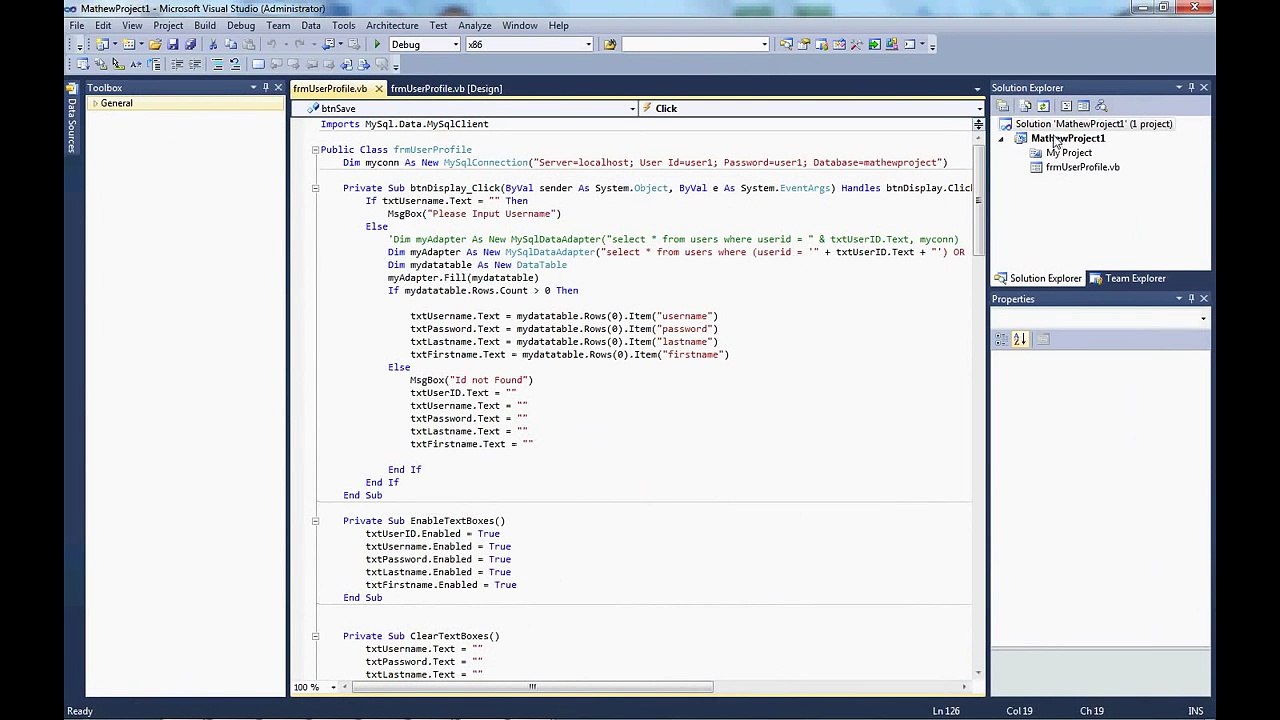Click the Save icon in the toolbar
This screenshot has width=1280, height=720.
pos(173,44)
